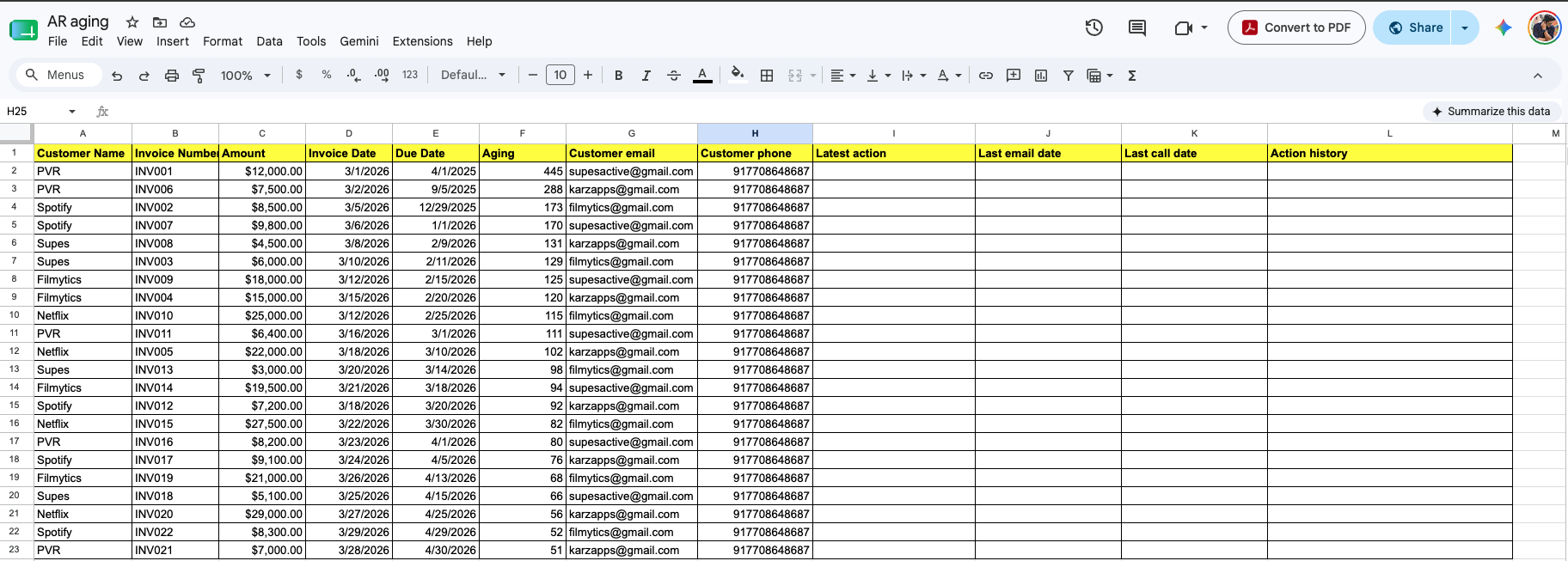The image size is (1568, 561).
Task: Open the Functions sigma menu
Action: pos(1132,76)
